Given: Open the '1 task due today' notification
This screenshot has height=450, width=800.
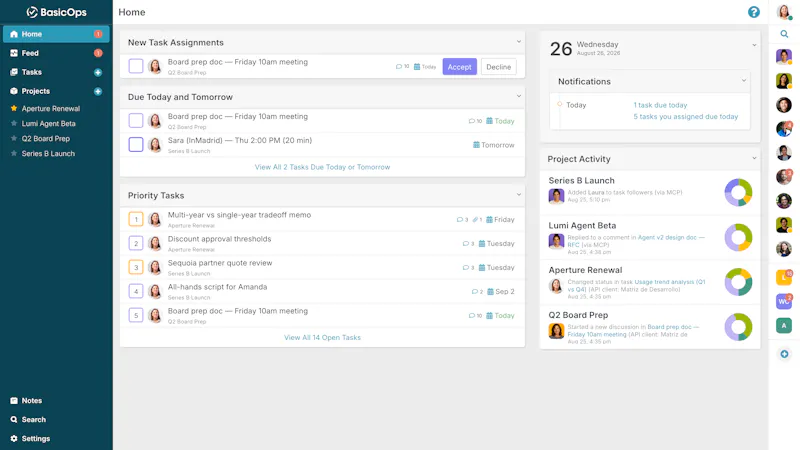Looking at the screenshot, I should point(660,105).
